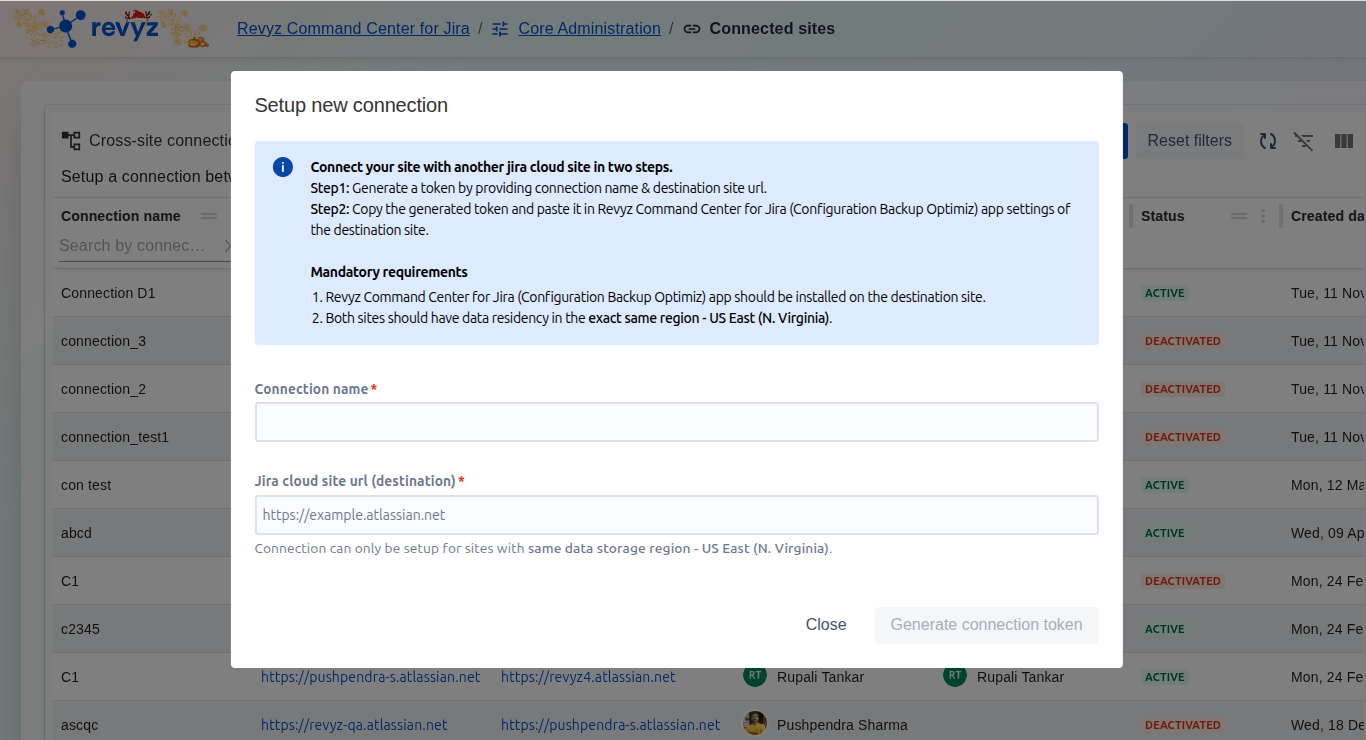Click the refresh icon beside Reset filters

click(x=1267, y=141)
